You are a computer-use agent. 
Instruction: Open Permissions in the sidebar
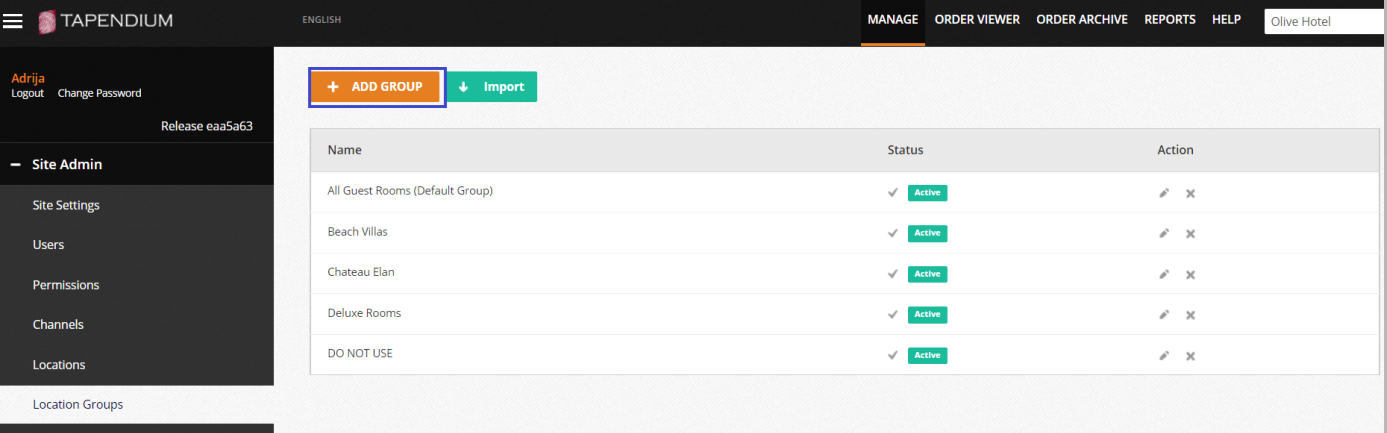tap(66, 285)
